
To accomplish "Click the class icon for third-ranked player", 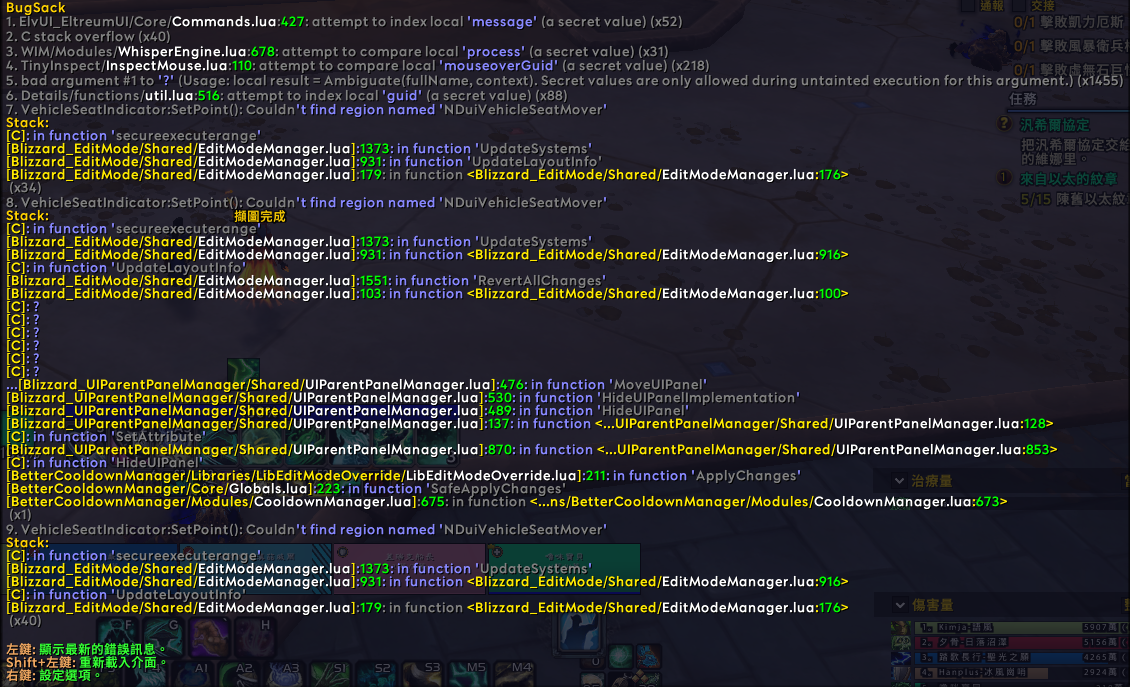I will 899,658.
